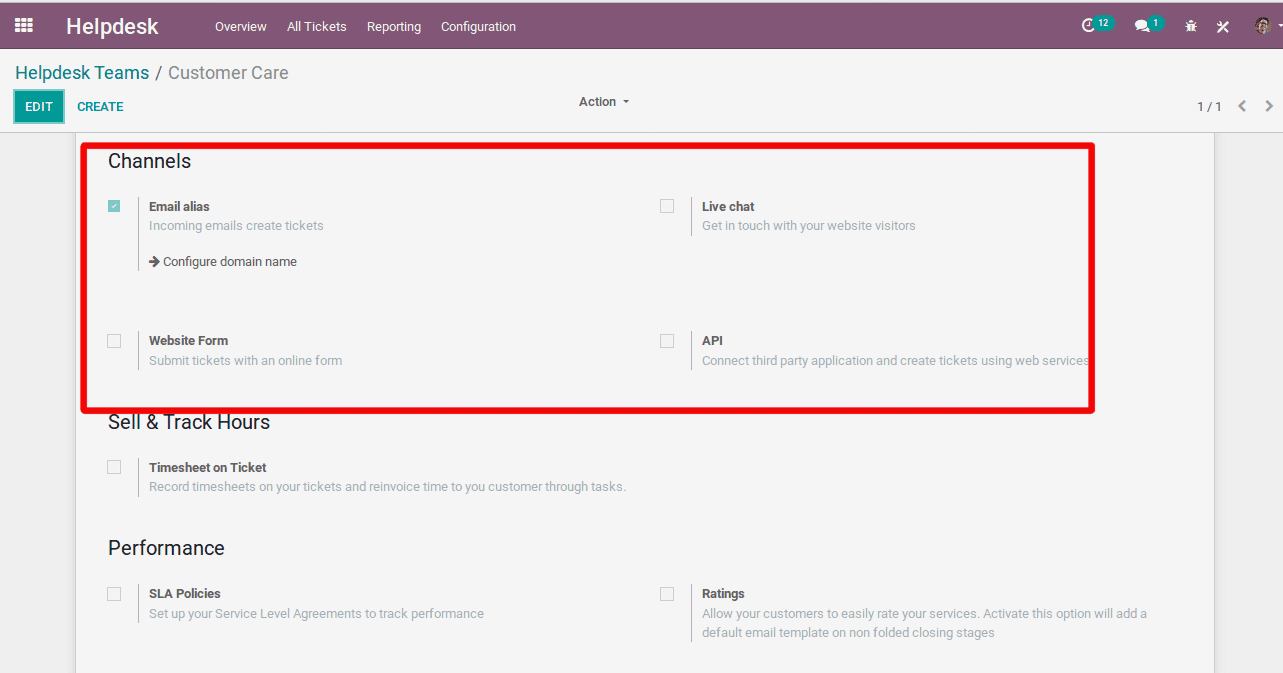Open the user avatar menu
Screen dimensions: 1283x673
click(x=1263, y=26)
